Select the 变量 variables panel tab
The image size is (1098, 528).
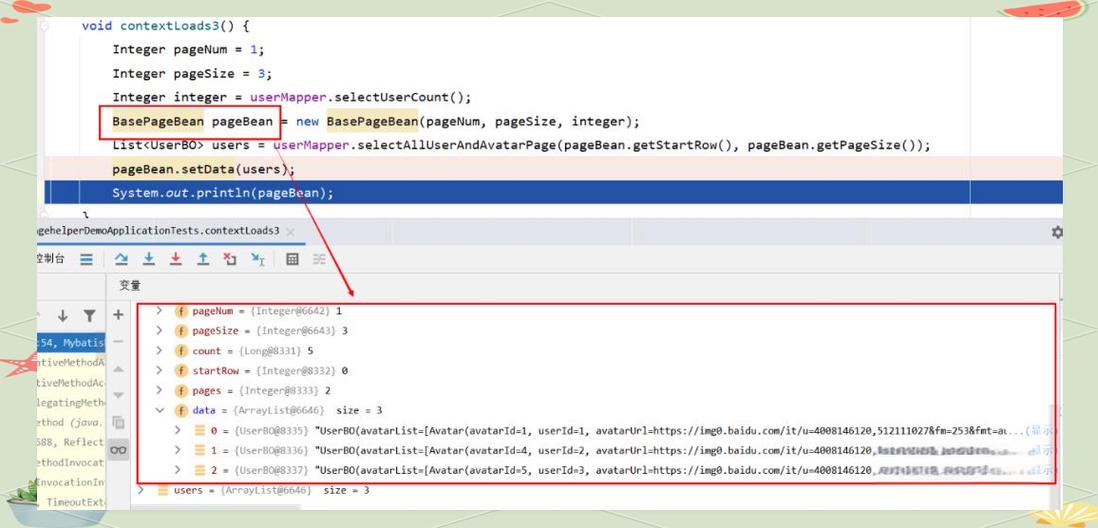[x=130, y=285]
